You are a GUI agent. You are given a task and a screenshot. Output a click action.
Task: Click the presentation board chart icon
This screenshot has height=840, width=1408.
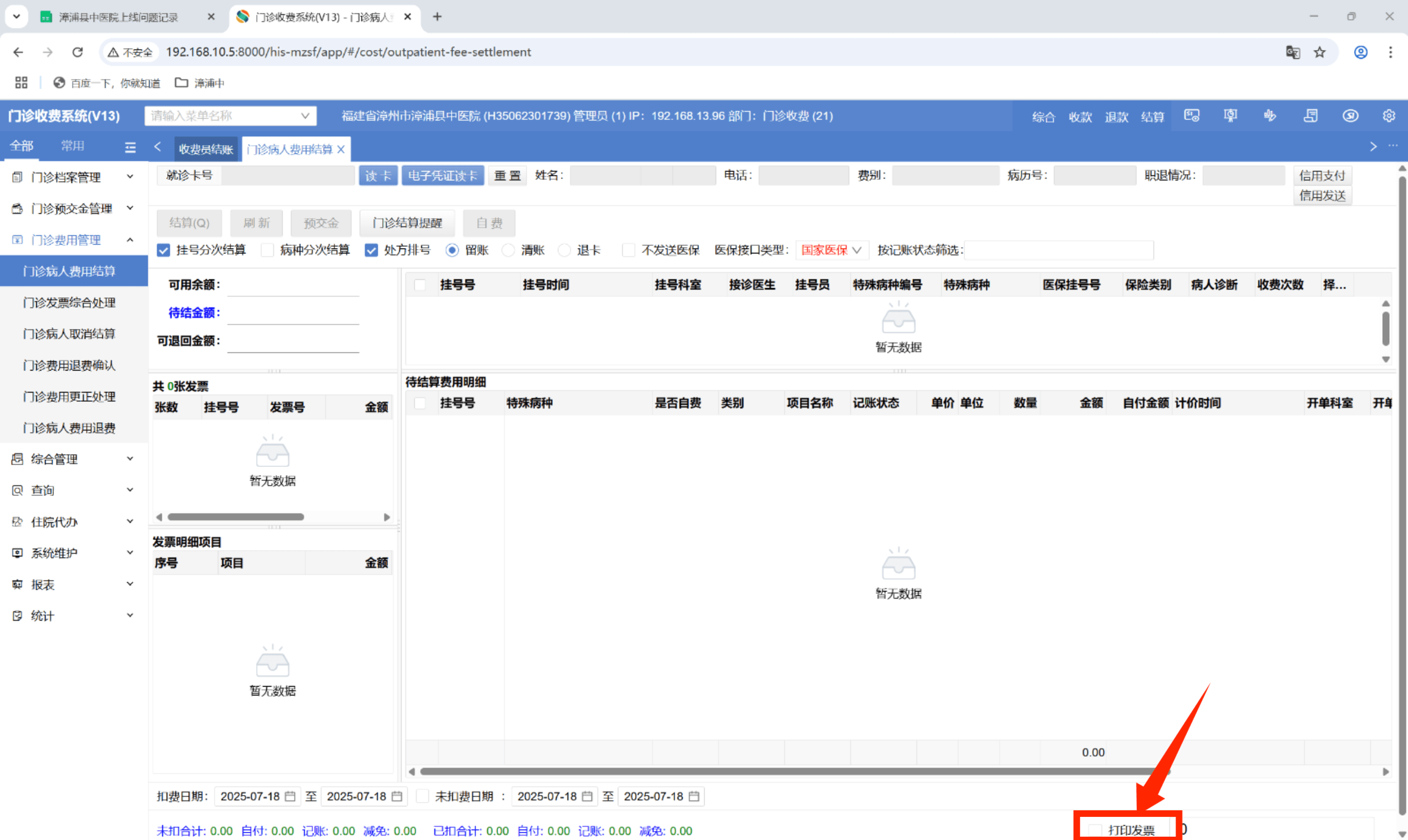coord(1230,116)
